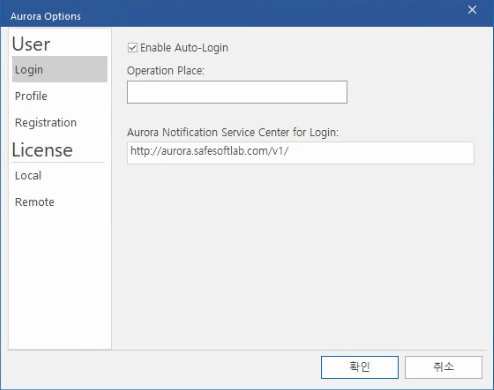Viewport: 494px width, 390px height.
Task: Click the Aurora Notification Service Center label
Action: coord(233,132)
